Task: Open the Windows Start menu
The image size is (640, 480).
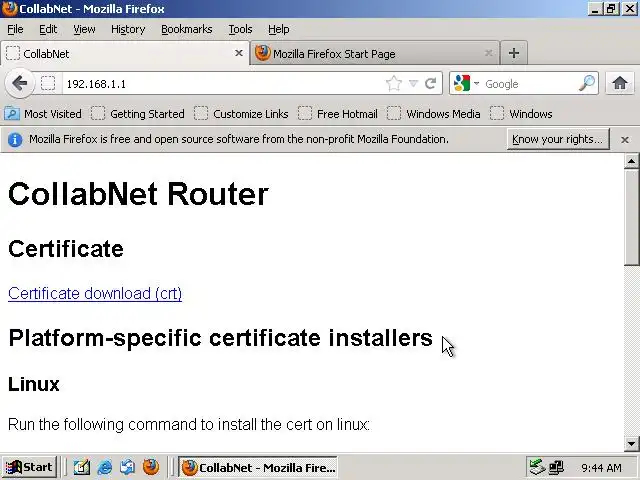Action: (29, 467)
